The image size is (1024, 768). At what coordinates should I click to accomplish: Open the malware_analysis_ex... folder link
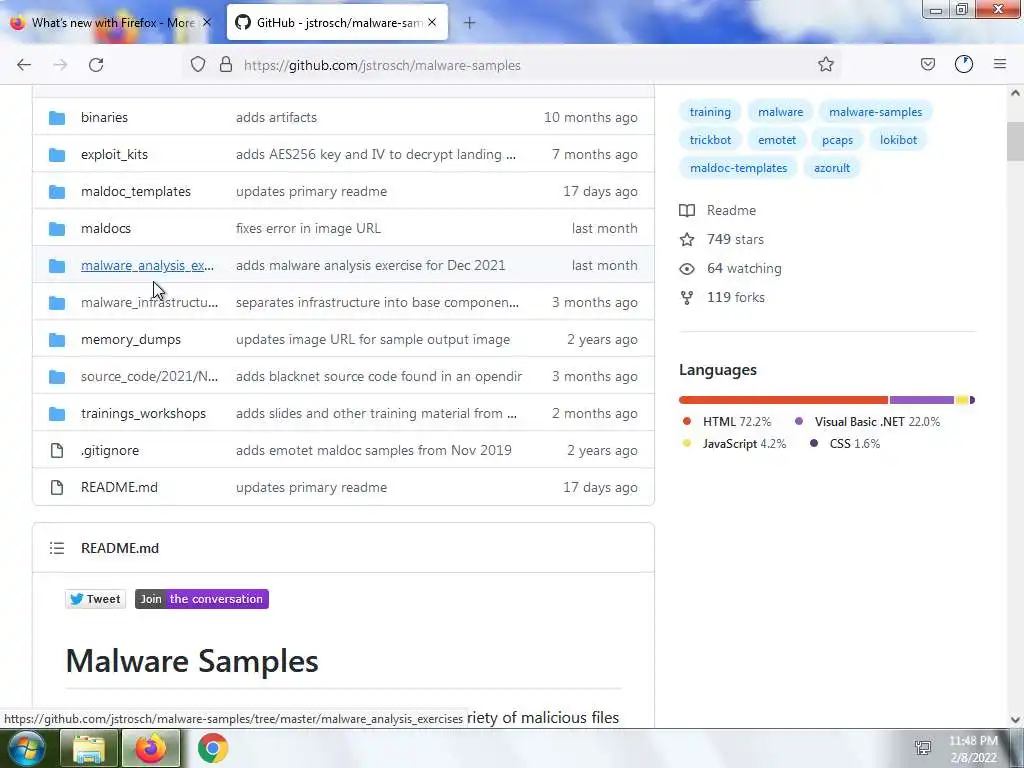click(147, 265)
